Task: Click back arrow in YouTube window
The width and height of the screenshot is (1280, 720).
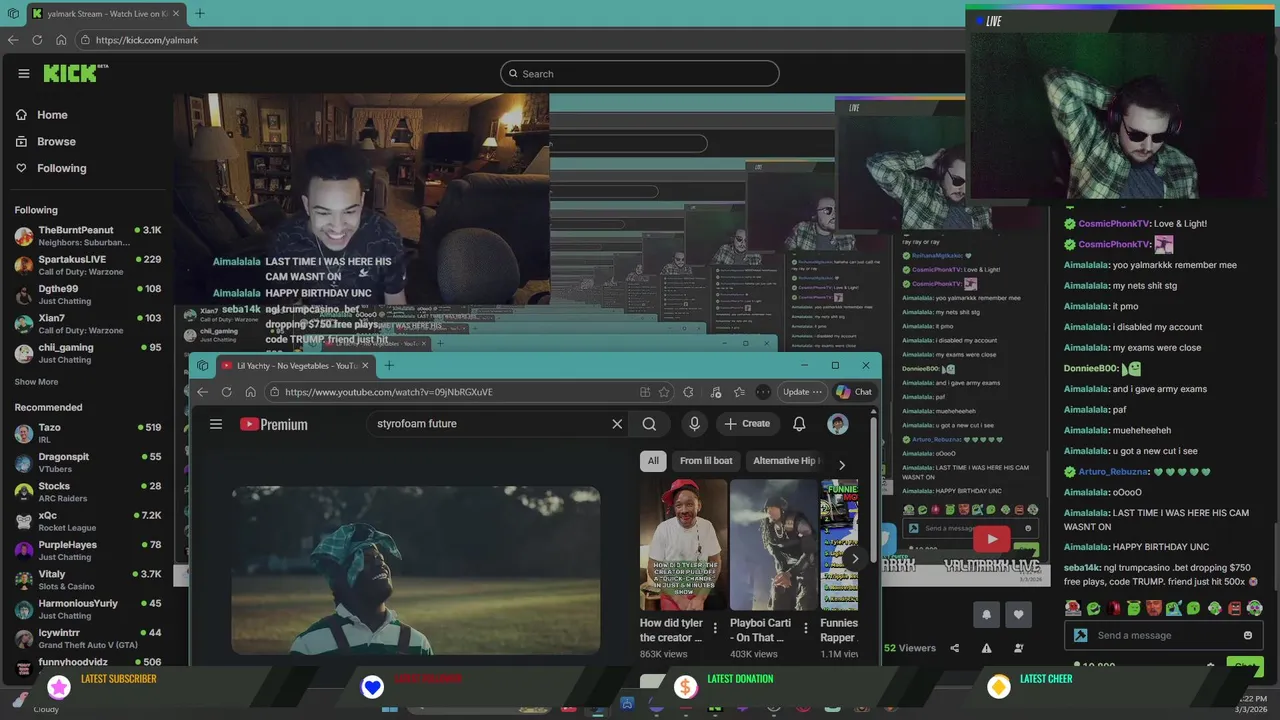Action: (203, 392)
